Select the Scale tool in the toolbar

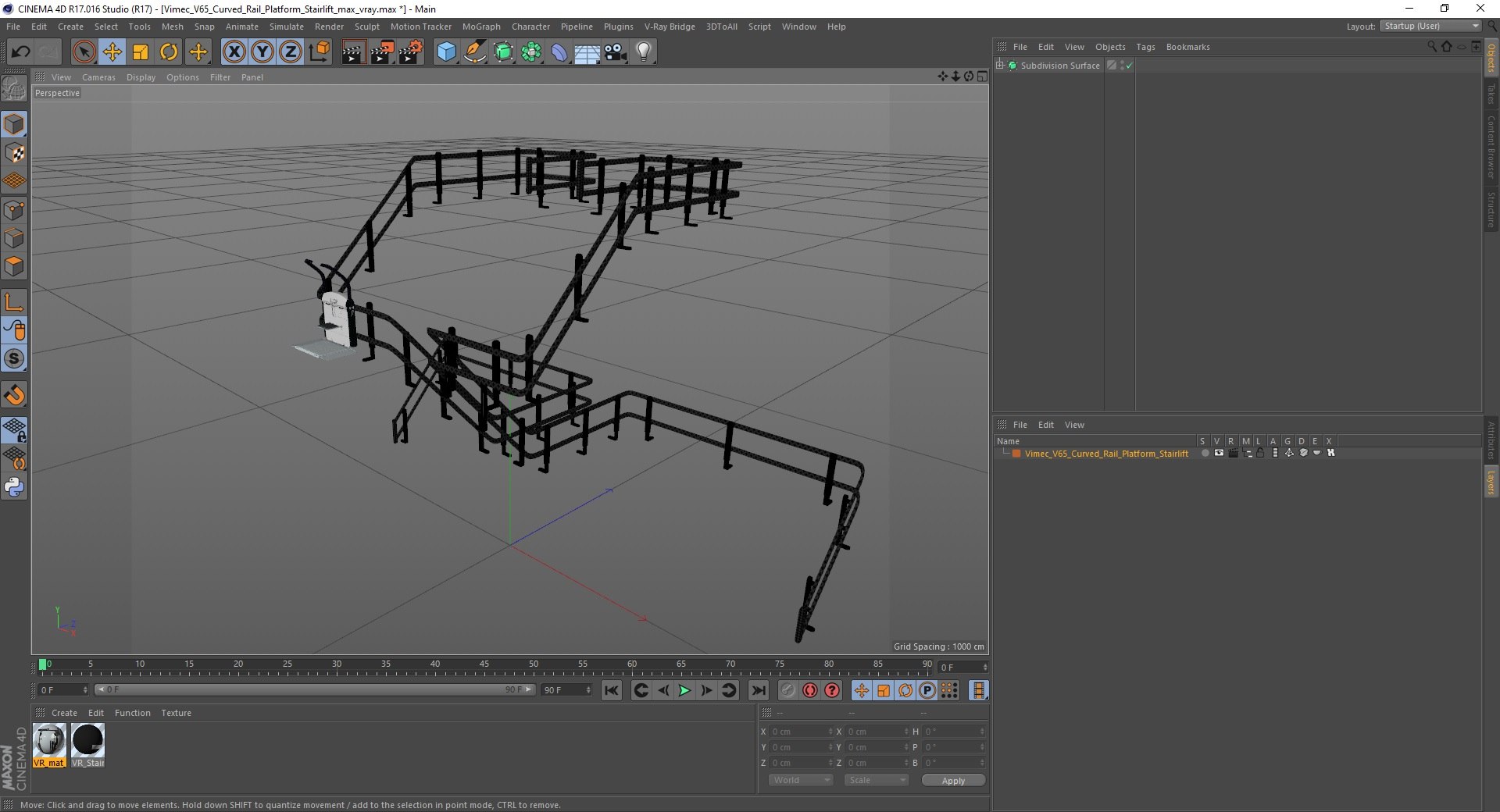141,52
